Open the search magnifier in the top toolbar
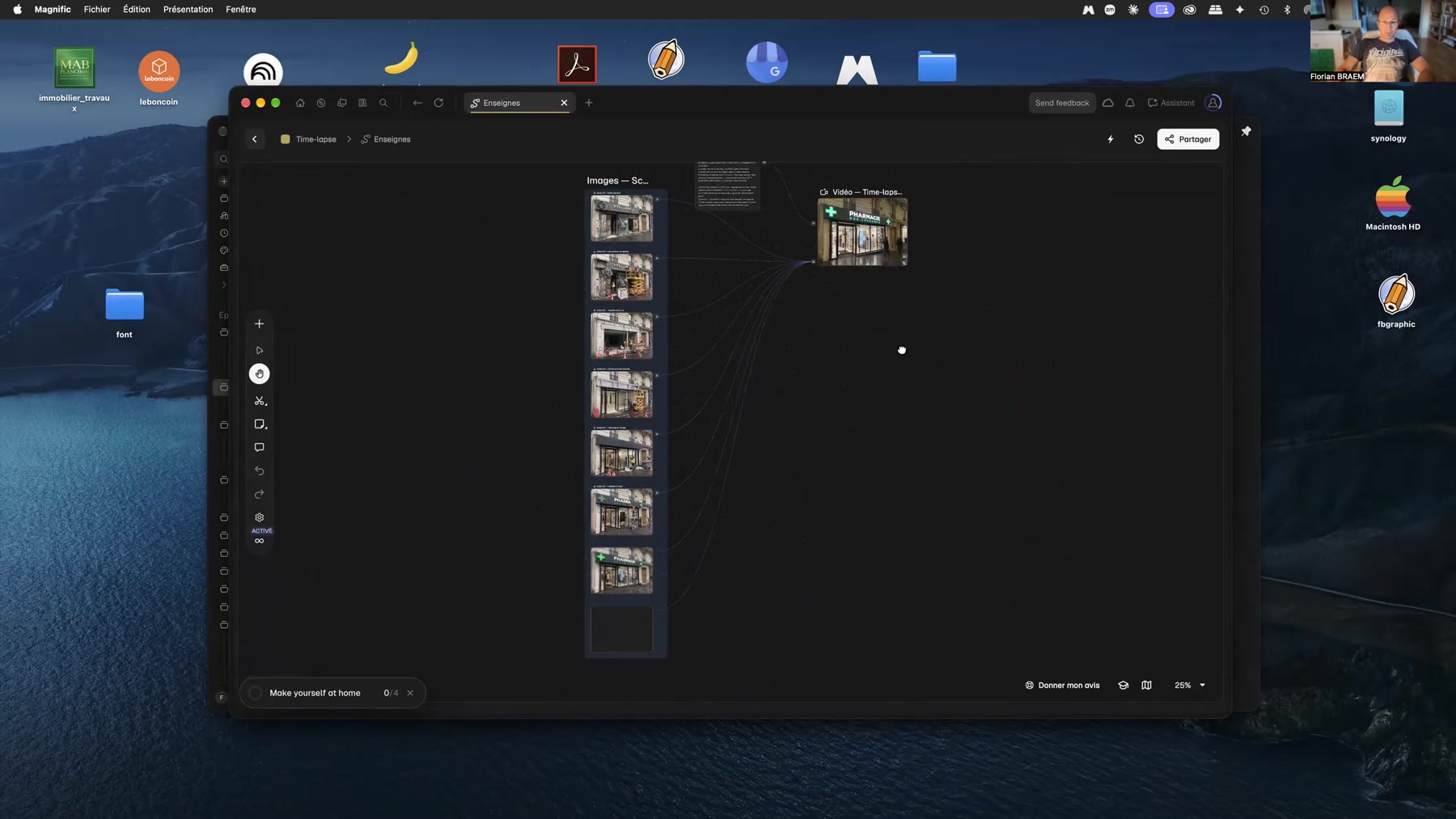 point(383,103)
